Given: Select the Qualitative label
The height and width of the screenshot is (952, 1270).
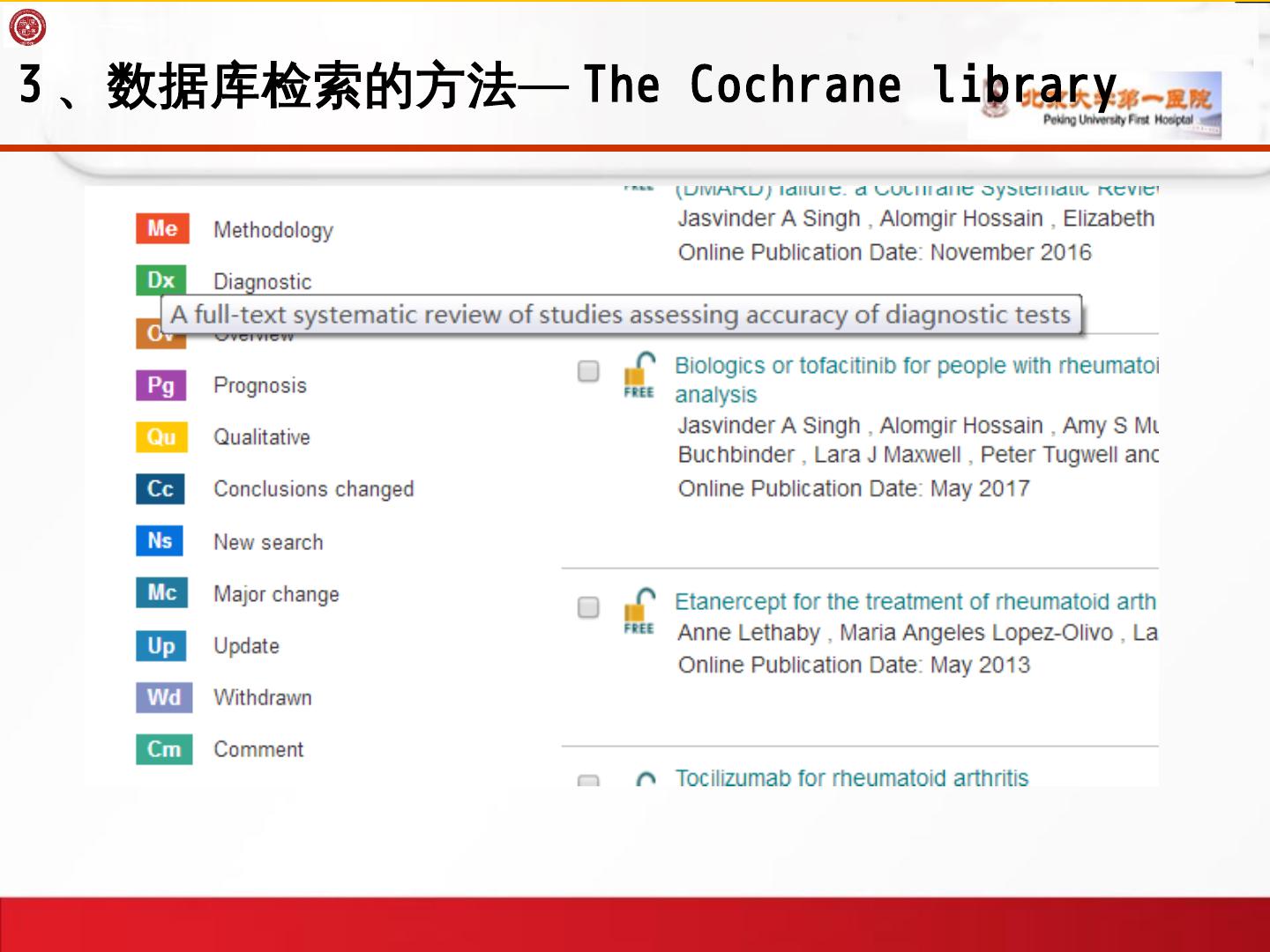Looking at the screenshot, I should [x=262, y=437].
